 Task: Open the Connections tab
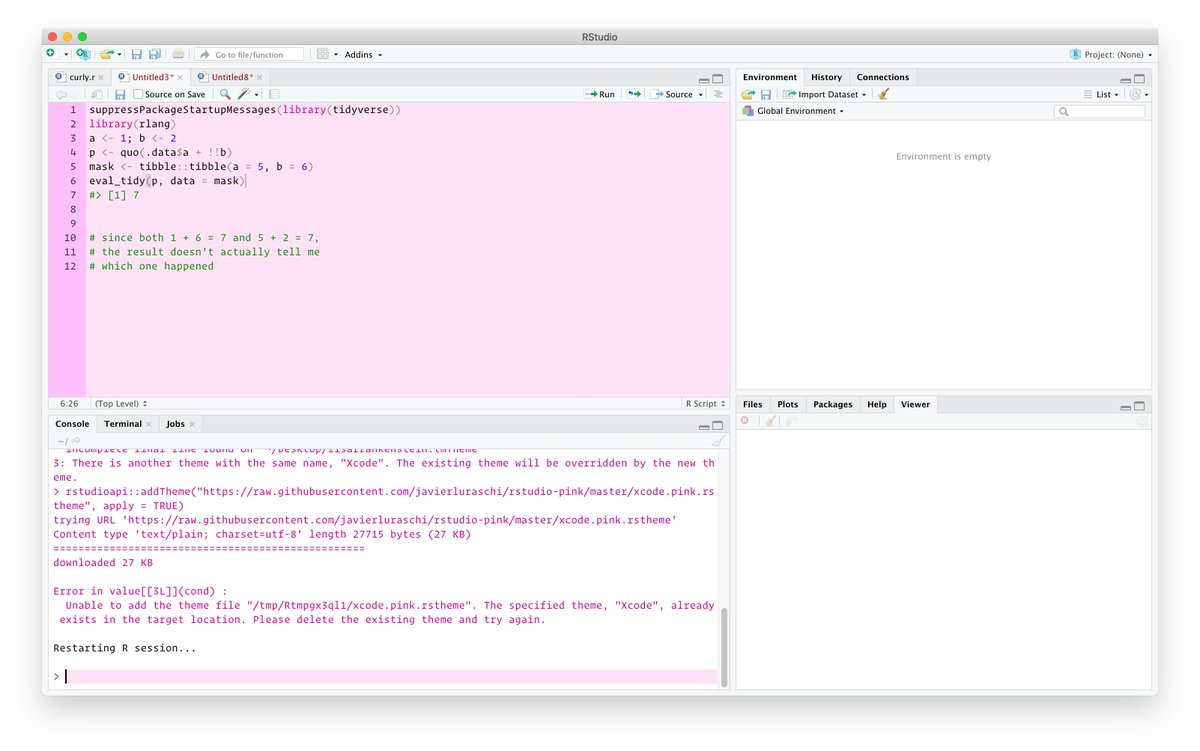(x=883, y=77)
